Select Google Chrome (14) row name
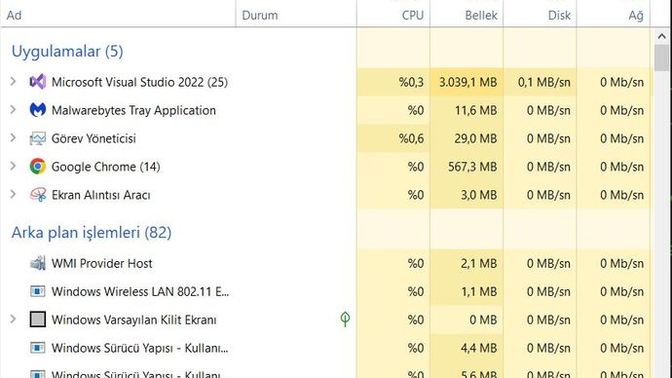This screenshot has width=672, height=378. 106,167
